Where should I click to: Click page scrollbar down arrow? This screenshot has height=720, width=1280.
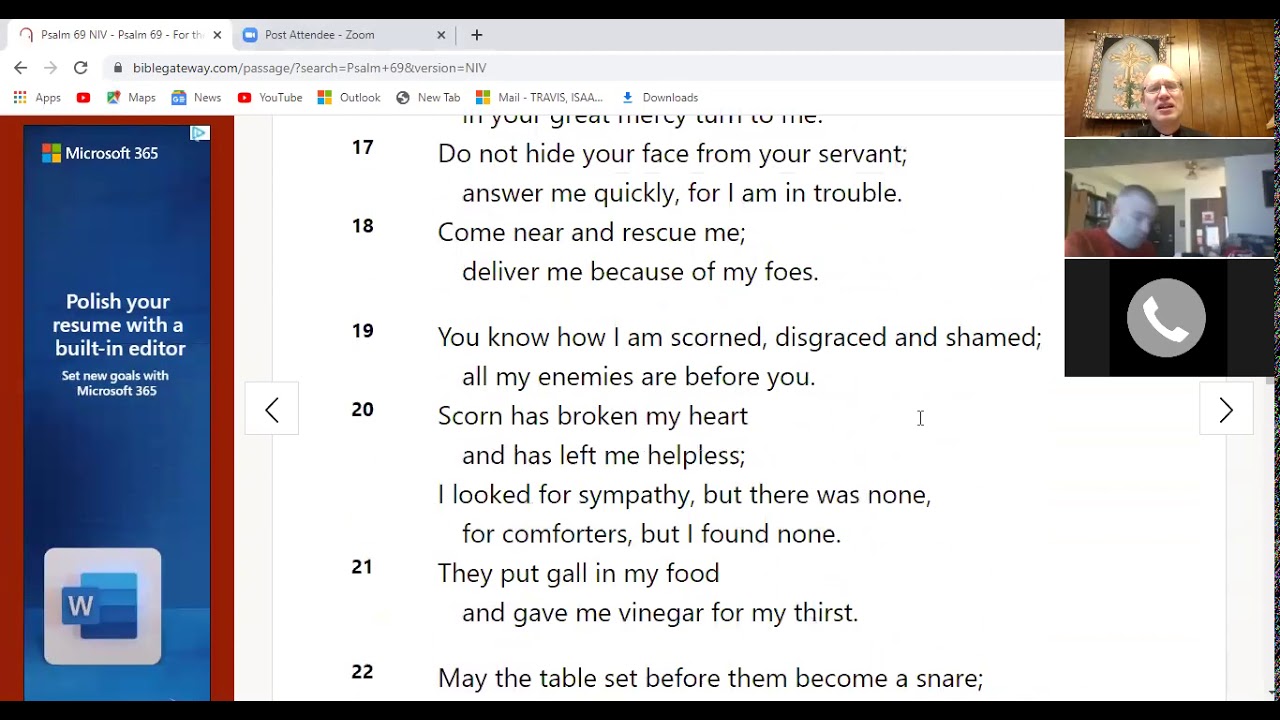click(1271, 692)
